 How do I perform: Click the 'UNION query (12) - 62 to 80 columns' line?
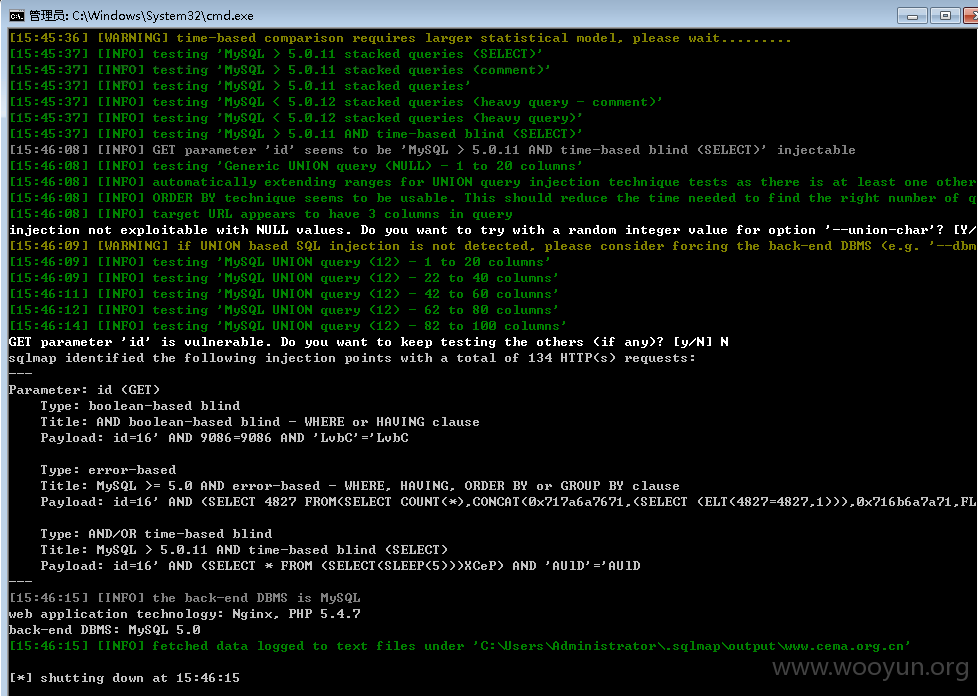coord(284,310)
